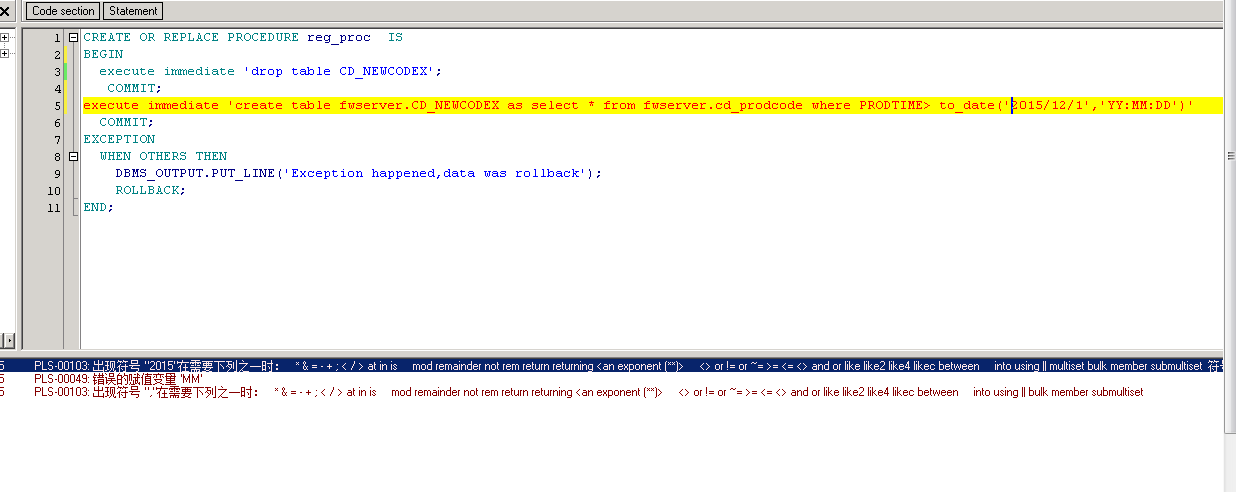This screenshot has width=1236, height=492.
Task: Click the ROLLBACK statement on line 10
Action: pos(150,191)
